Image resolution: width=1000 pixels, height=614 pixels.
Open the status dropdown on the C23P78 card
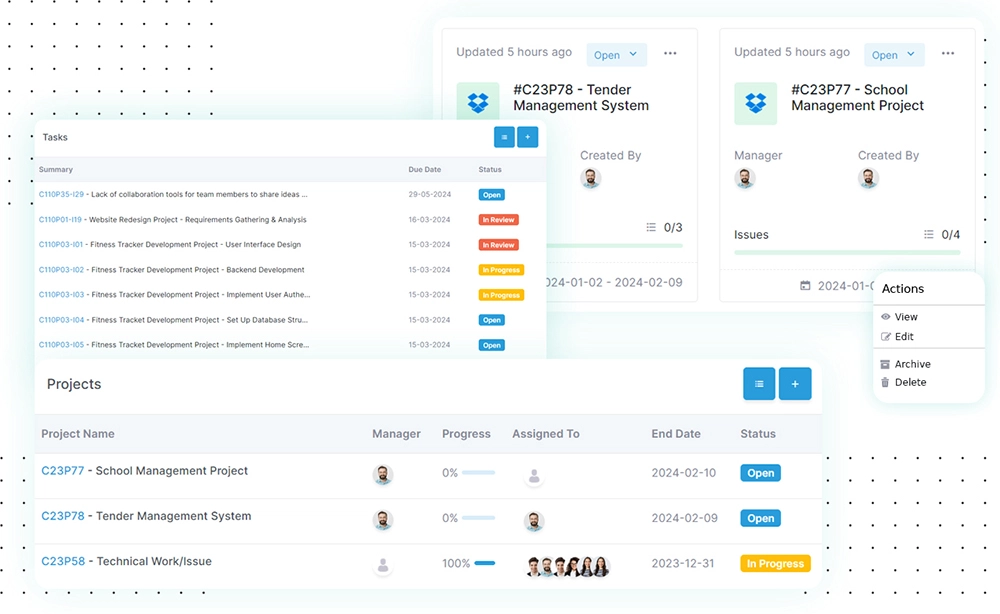pyautogui.click(x=616, y=55)
